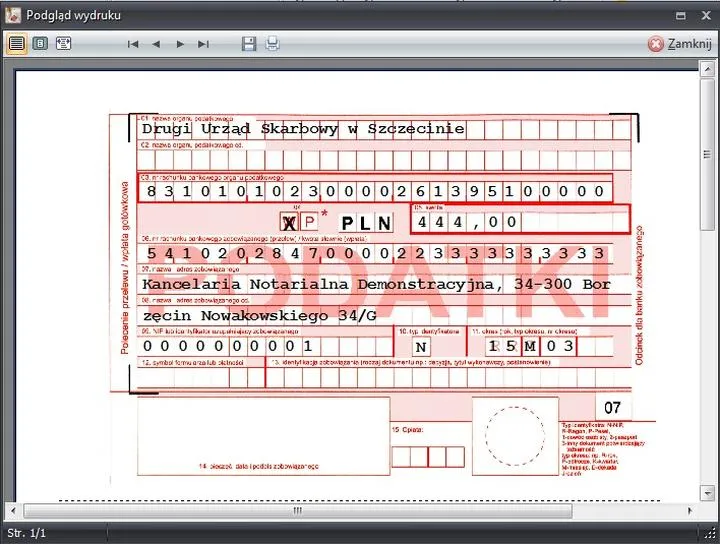Click the X-marked checkbox next to P

(289, 222)
